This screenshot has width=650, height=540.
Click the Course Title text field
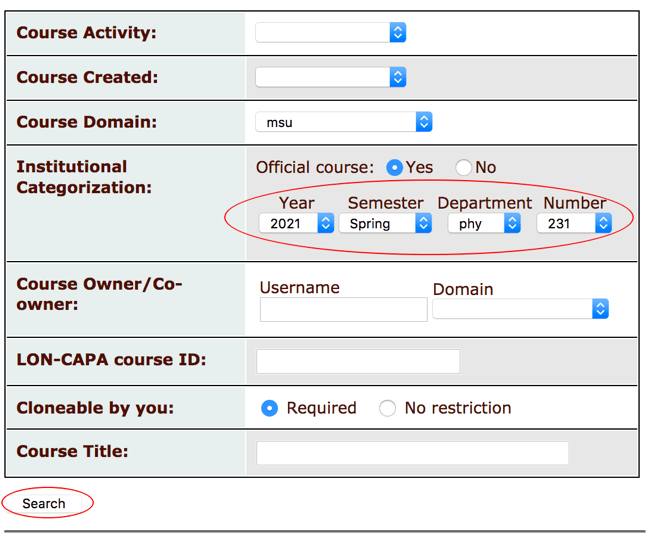(412, 453)
